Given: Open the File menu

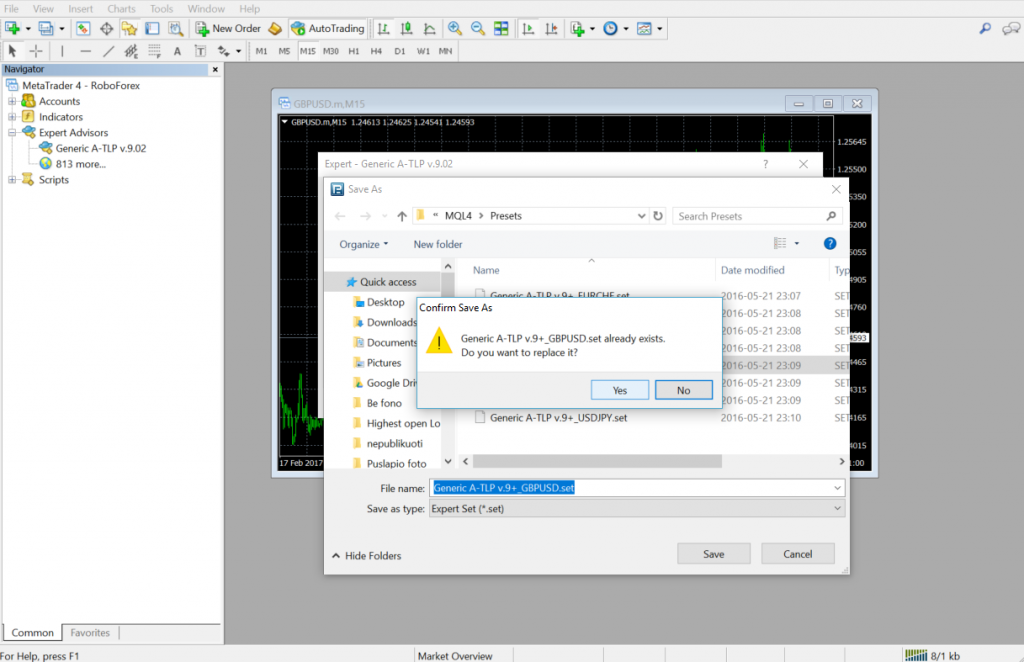Looking at the screenshot, I should click(x=11, y=8).
